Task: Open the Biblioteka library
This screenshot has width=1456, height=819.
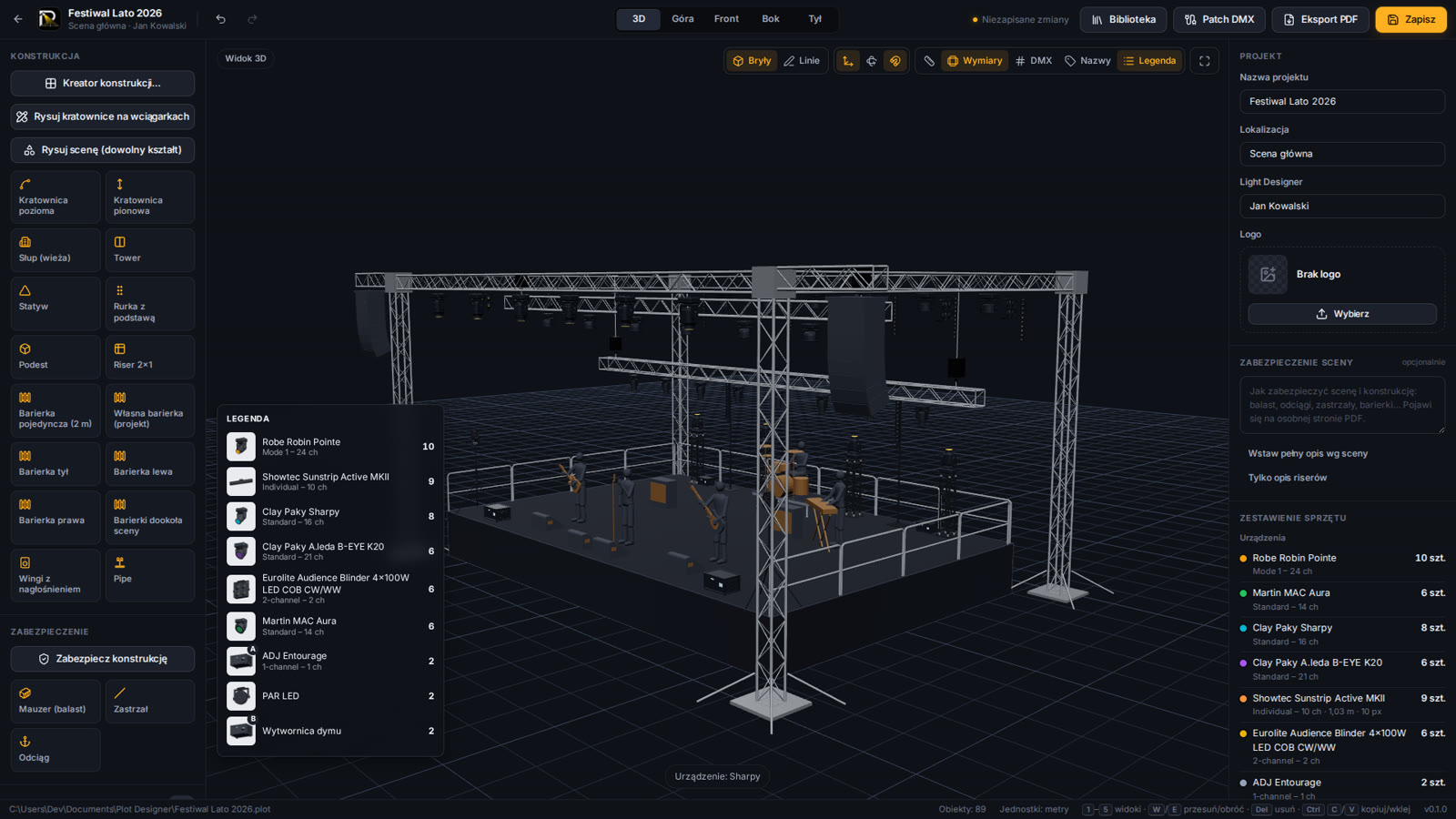Action: coord(1124,19)
